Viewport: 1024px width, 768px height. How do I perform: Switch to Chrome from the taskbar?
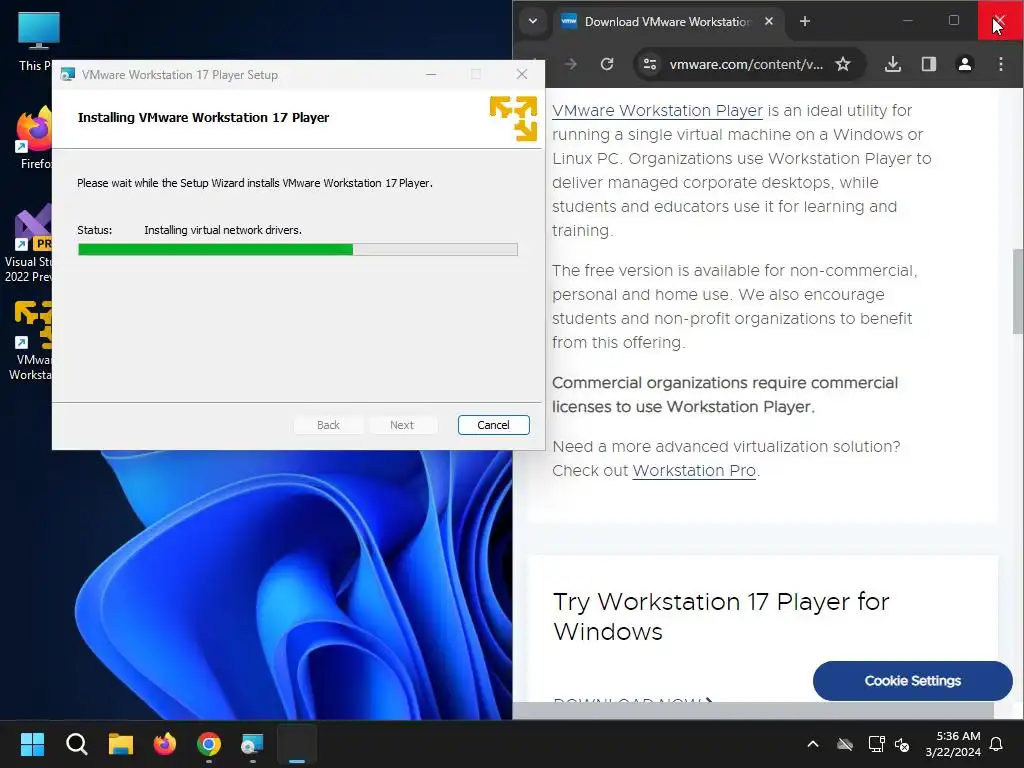click(x=209, y=744)
